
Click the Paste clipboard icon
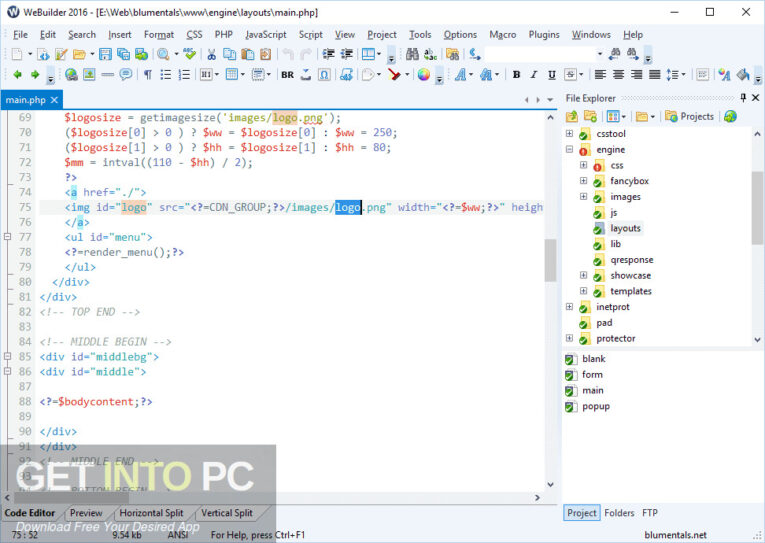point(247,54)
